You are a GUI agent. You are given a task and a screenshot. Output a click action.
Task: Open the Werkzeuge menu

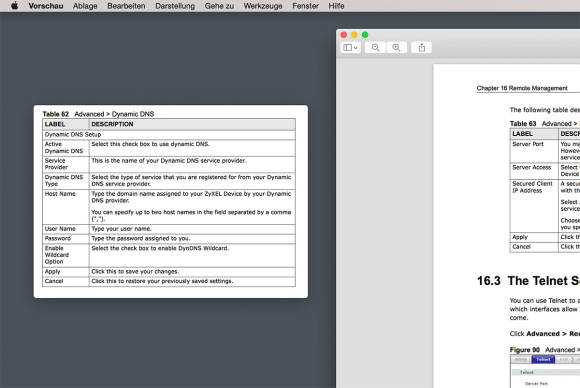(x=263, y=6)
